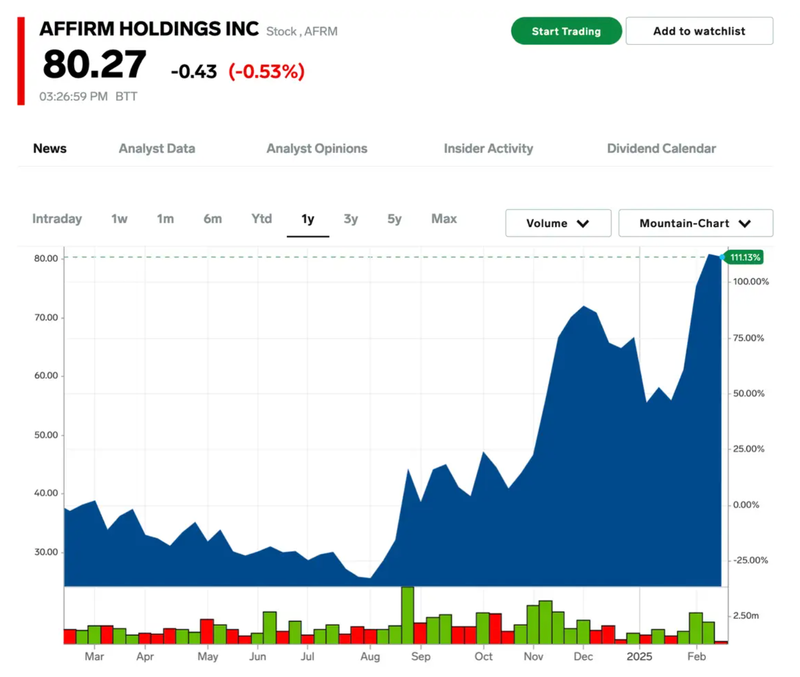The image size is (800, 677).
Task: Select the Ytd range
Action: (x=261, y=219)
